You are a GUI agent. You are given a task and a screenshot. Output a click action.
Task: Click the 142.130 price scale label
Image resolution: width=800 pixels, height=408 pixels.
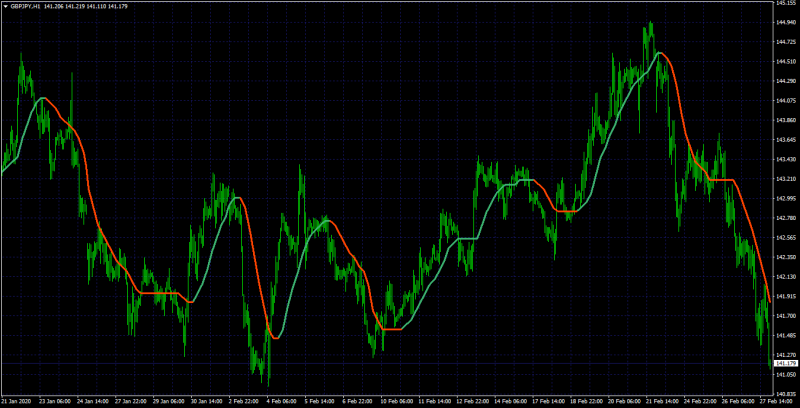[x=786, y=276]
